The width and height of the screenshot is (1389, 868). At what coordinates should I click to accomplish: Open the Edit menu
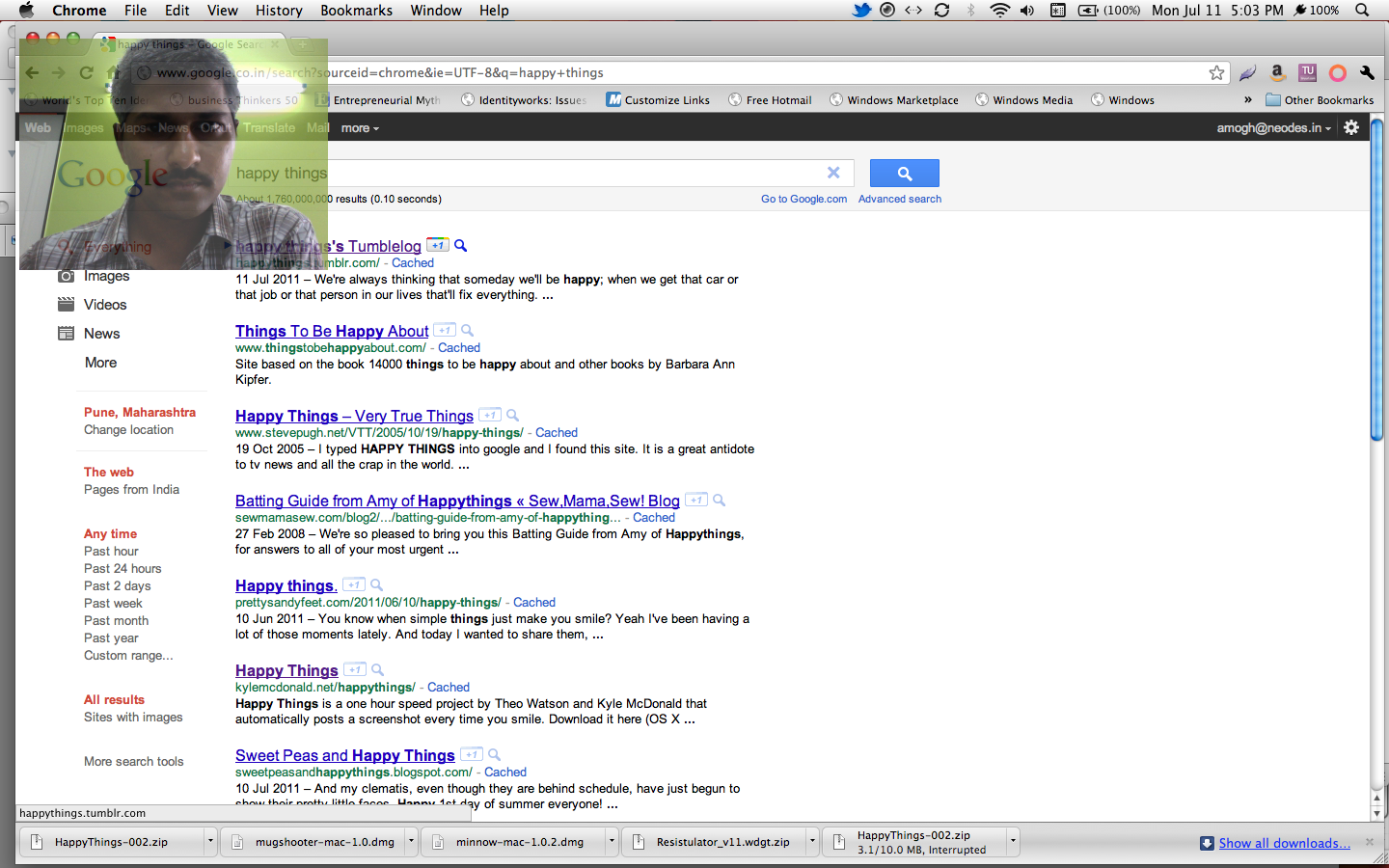[x=177, y=11]
